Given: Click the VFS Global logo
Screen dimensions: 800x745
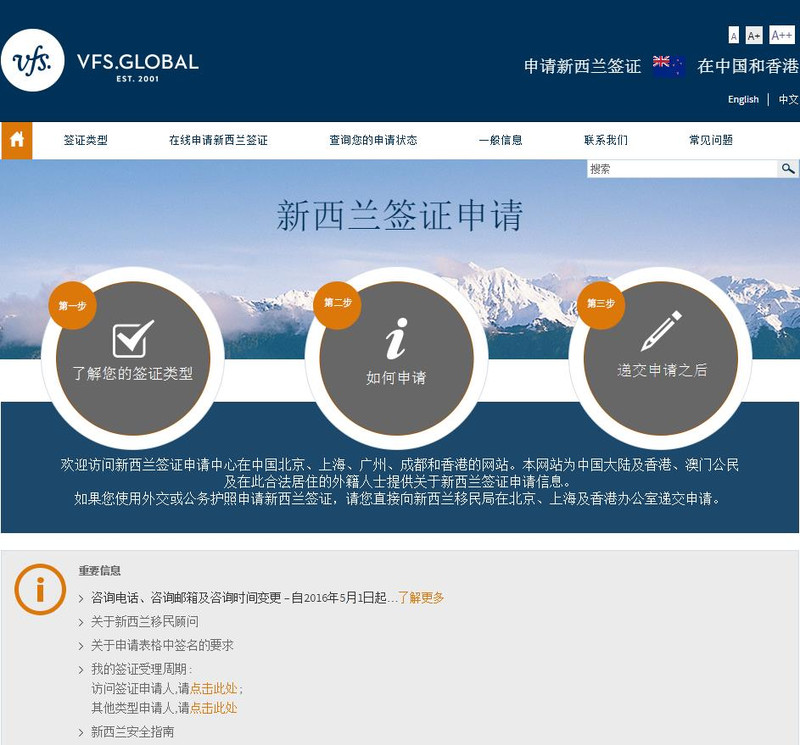Looking at the screenshot, I should tap(100, 62).
